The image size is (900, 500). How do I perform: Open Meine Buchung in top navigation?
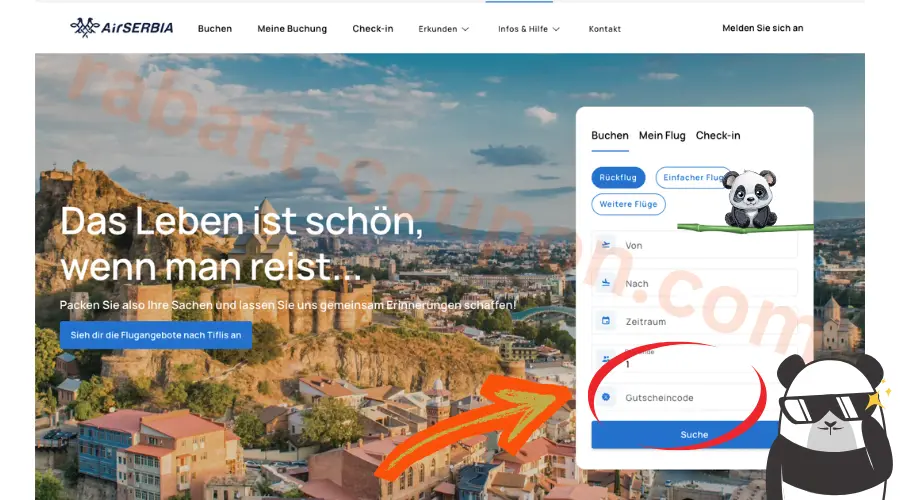coord(292,29)
